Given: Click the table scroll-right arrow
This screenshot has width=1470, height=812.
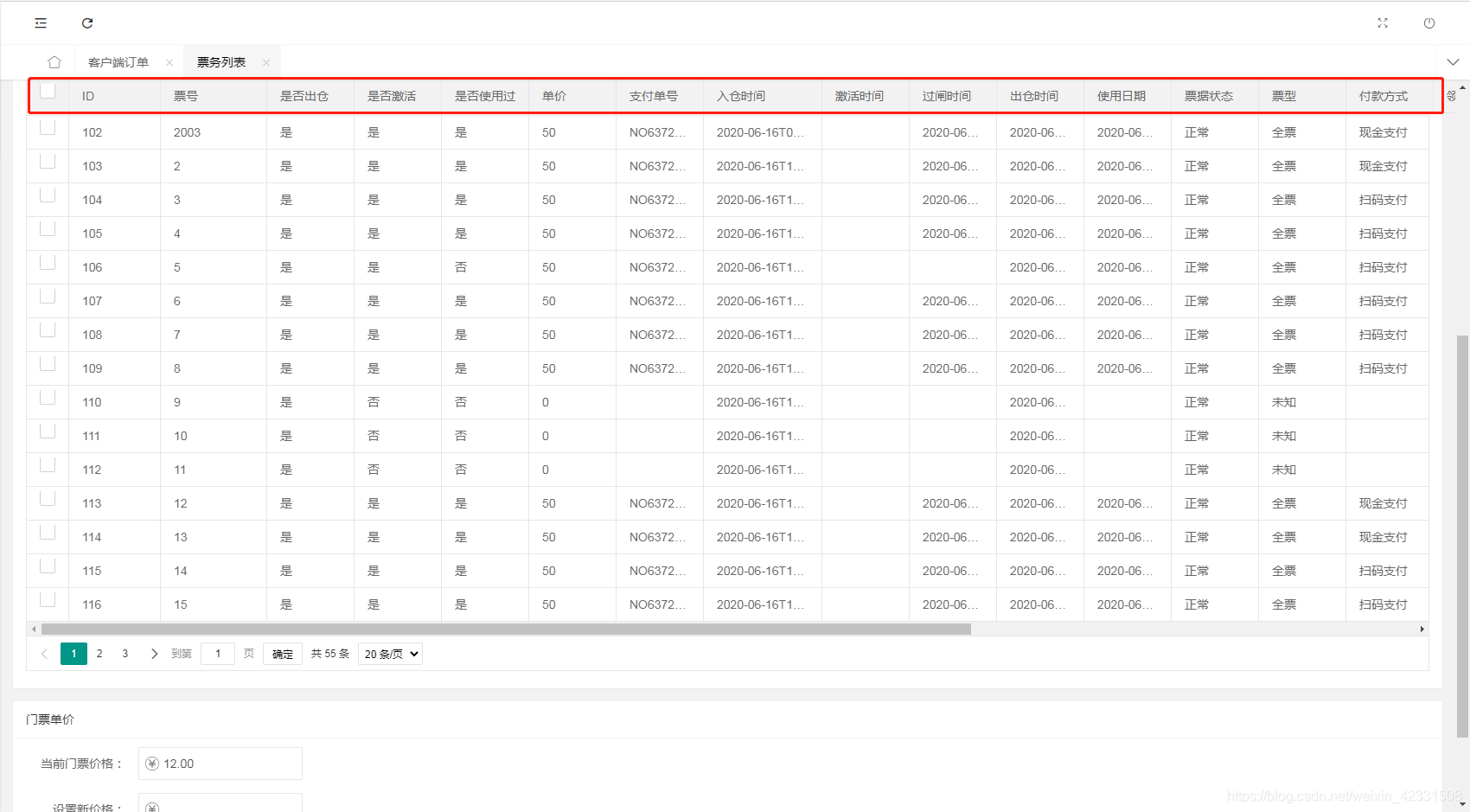Looking at the screenshot, I should [1422, 630].
